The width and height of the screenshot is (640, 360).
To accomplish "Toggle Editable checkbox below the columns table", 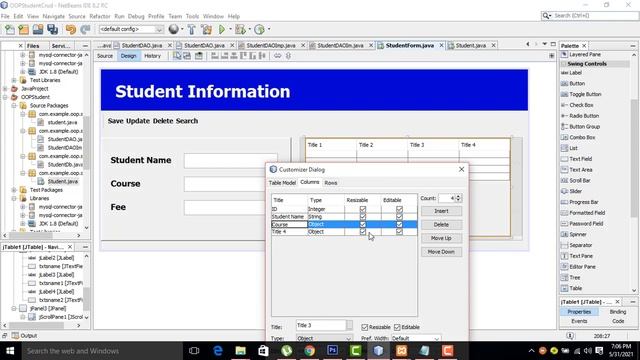I will click(x=397, y=327).
